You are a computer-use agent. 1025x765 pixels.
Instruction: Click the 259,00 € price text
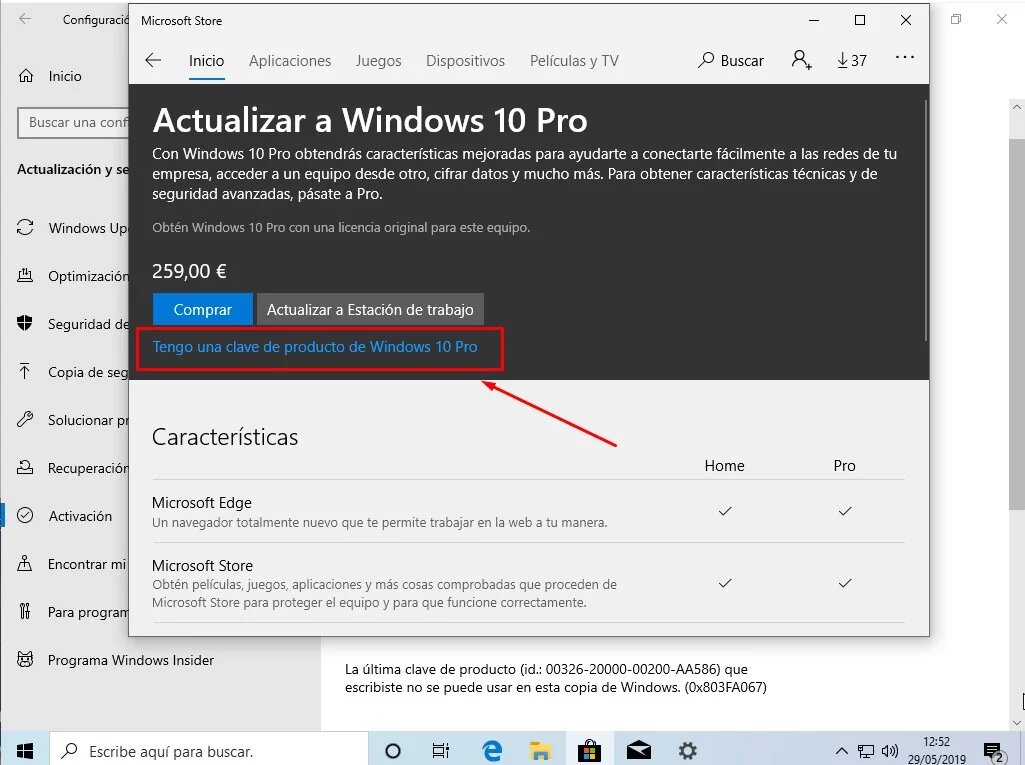coord(190,271)
